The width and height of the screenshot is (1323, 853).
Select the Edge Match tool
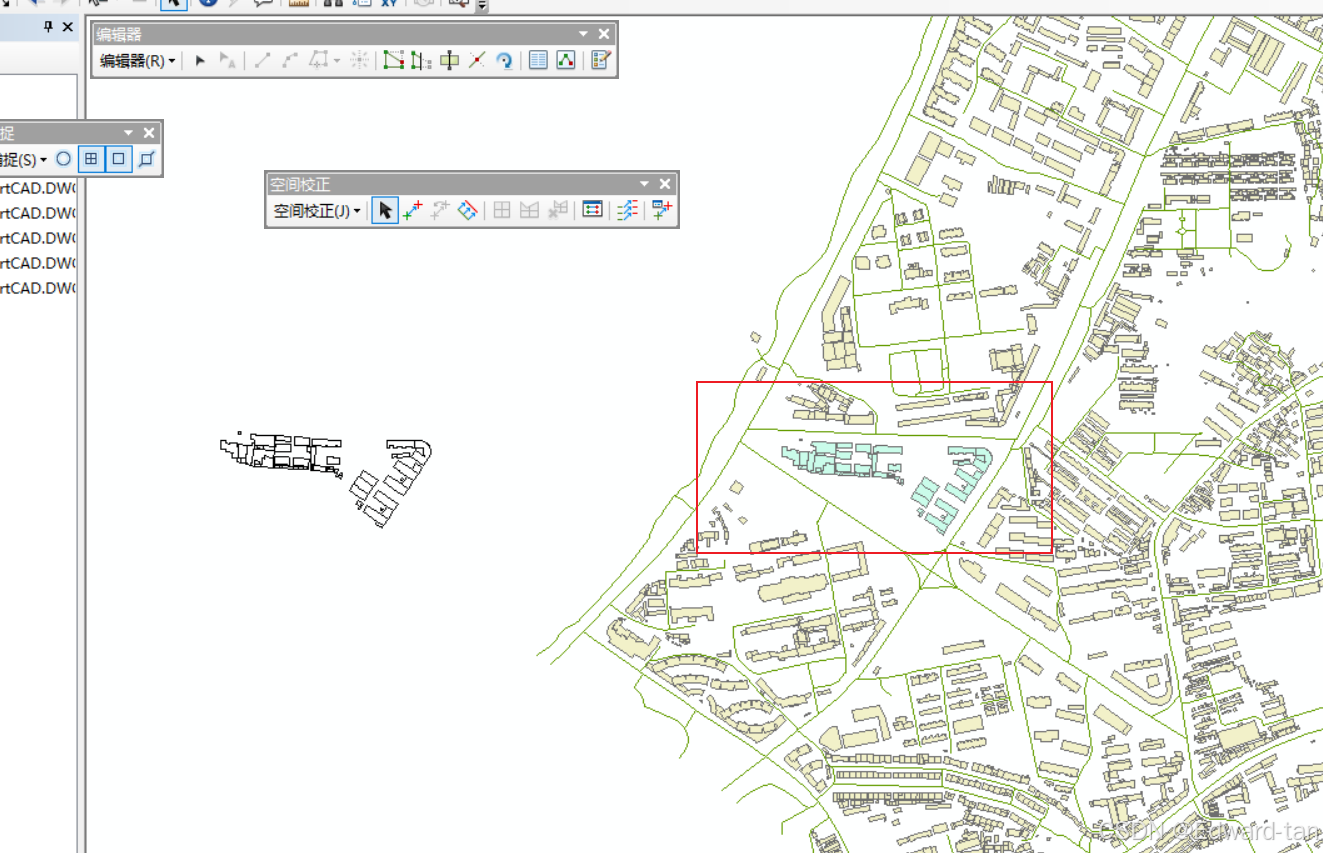coord(627,211)
